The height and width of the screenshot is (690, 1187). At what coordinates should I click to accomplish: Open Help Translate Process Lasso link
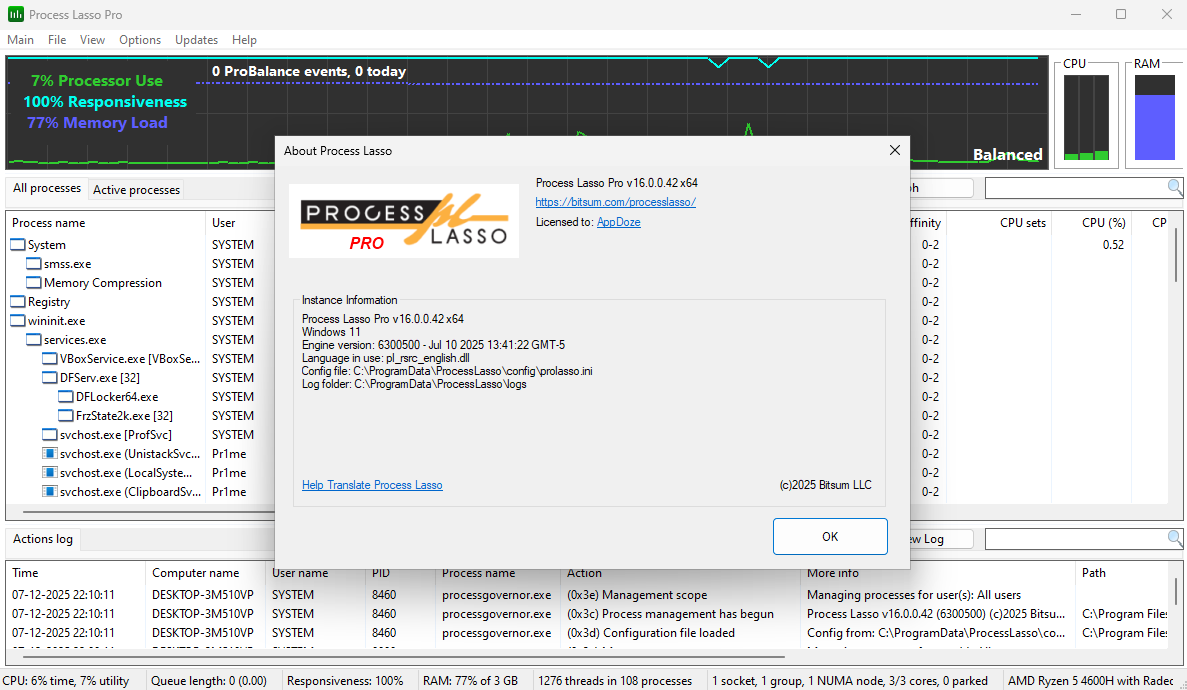coord(372,485)
